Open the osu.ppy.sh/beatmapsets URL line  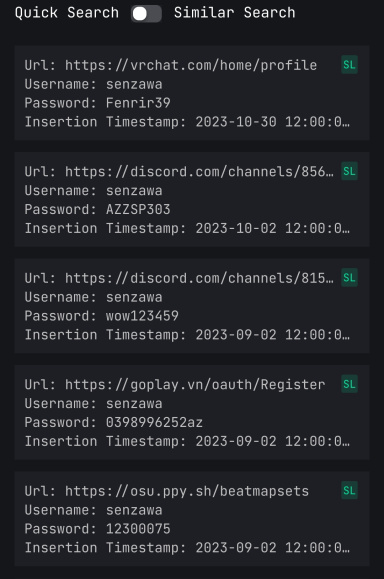167,491
